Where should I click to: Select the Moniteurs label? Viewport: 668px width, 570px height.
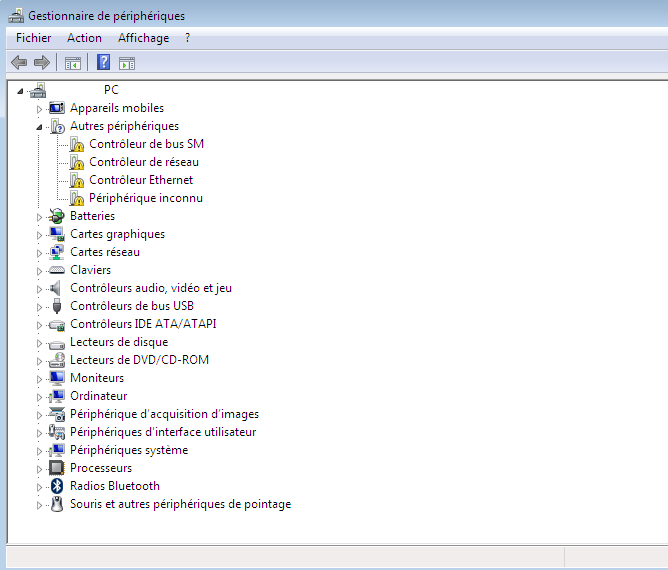coord(97,378)
